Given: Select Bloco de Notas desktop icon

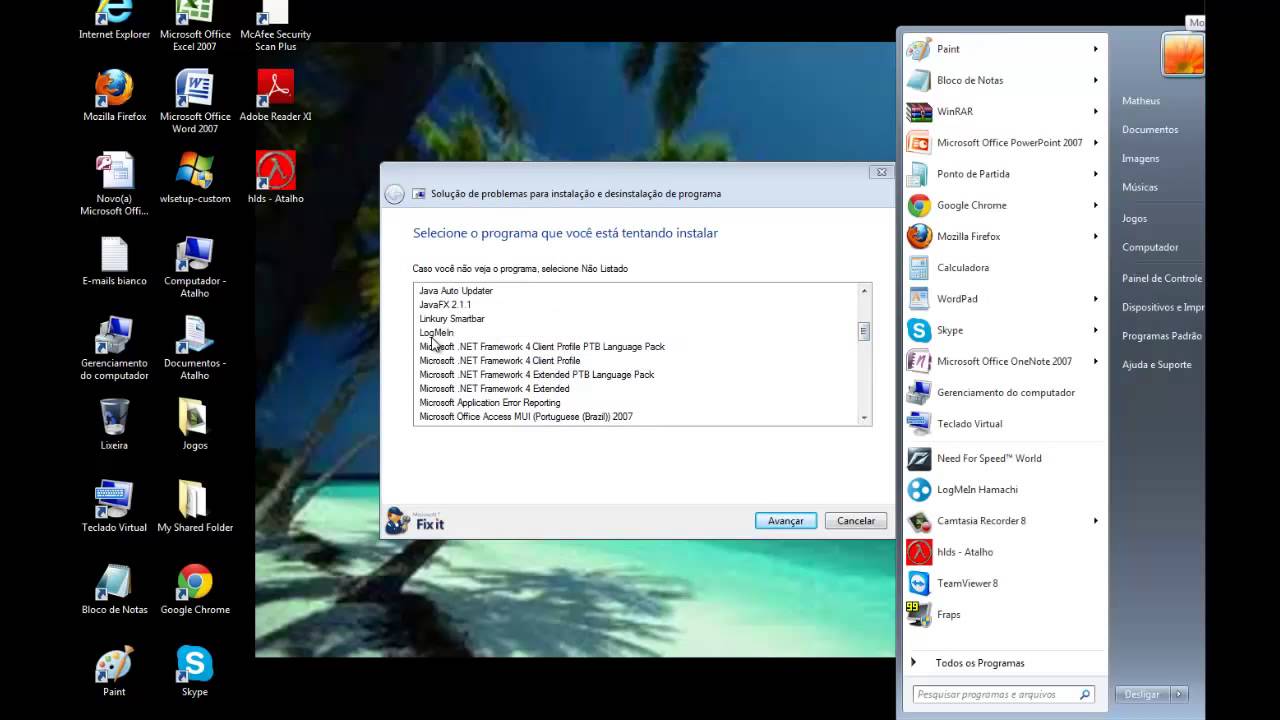Looking at the screenshot, I should click(114, 589).
